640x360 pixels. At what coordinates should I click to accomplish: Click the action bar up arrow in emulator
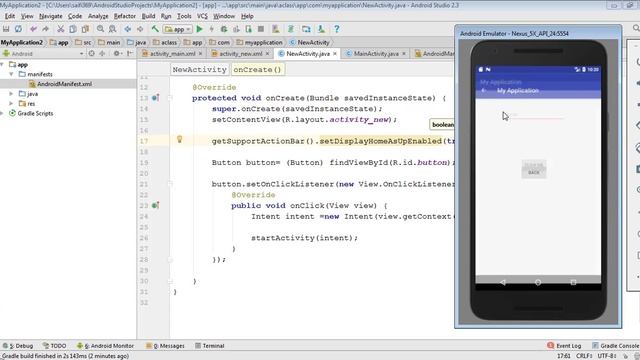pos(484,91)
